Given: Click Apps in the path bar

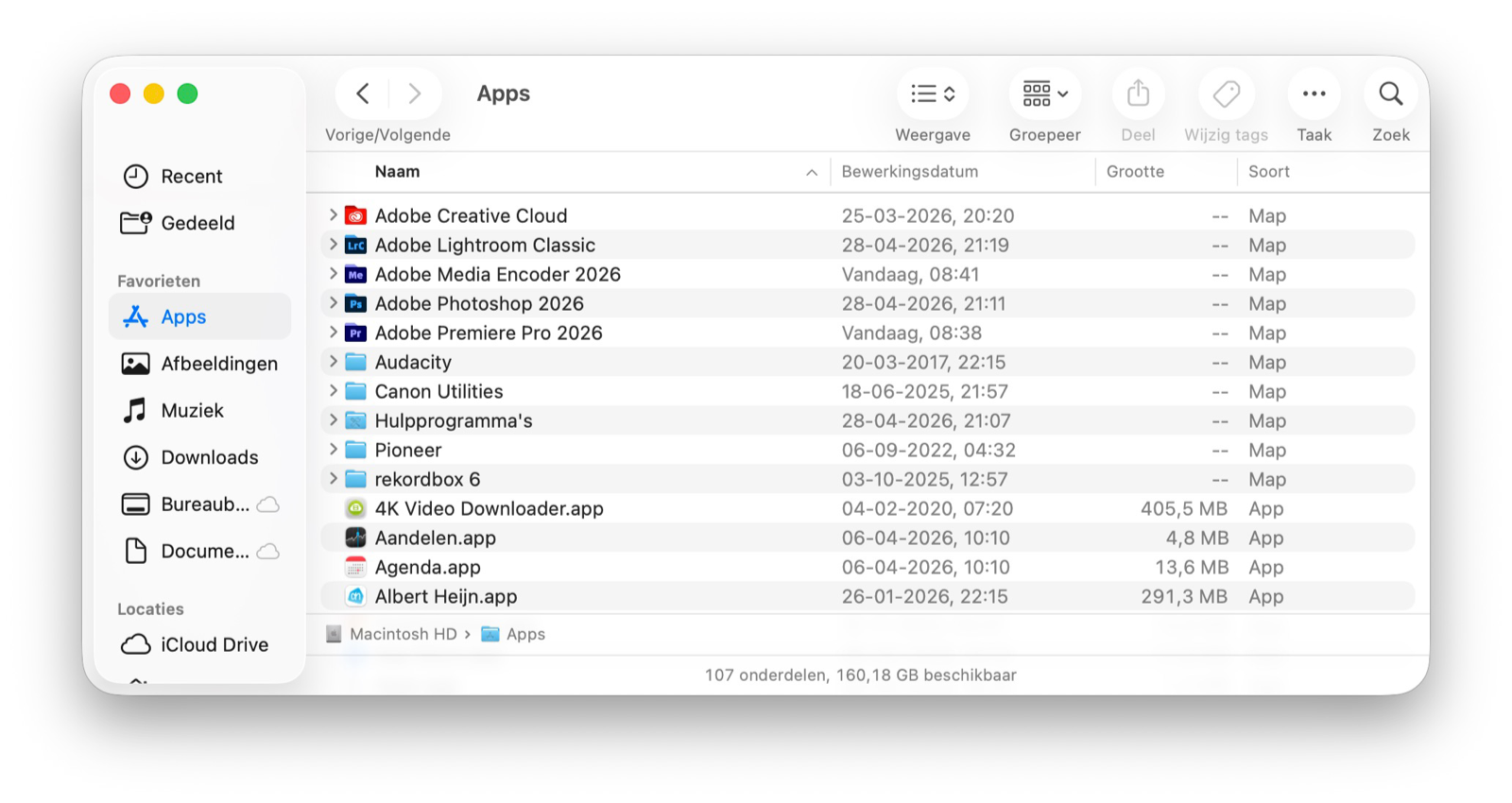Looking at the screenshot, I should 525,634.
